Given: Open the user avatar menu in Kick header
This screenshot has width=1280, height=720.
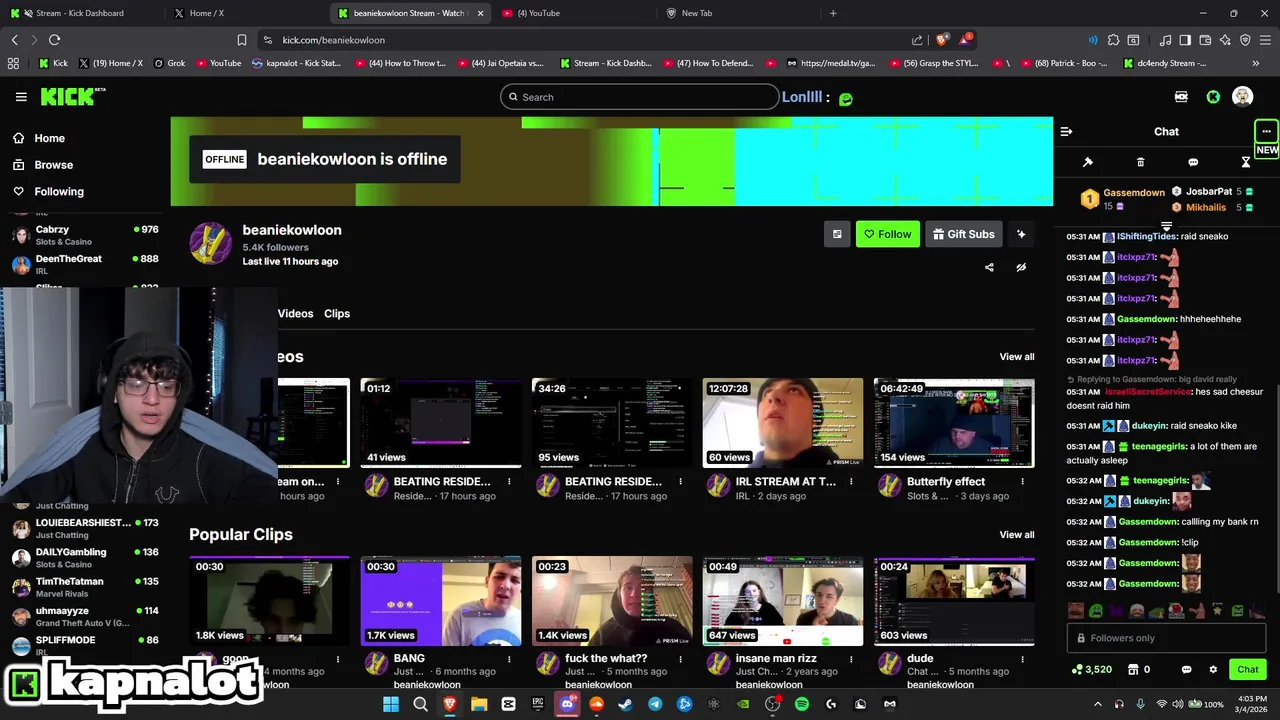Looking at the screenshot, I should click(1242, 97).
